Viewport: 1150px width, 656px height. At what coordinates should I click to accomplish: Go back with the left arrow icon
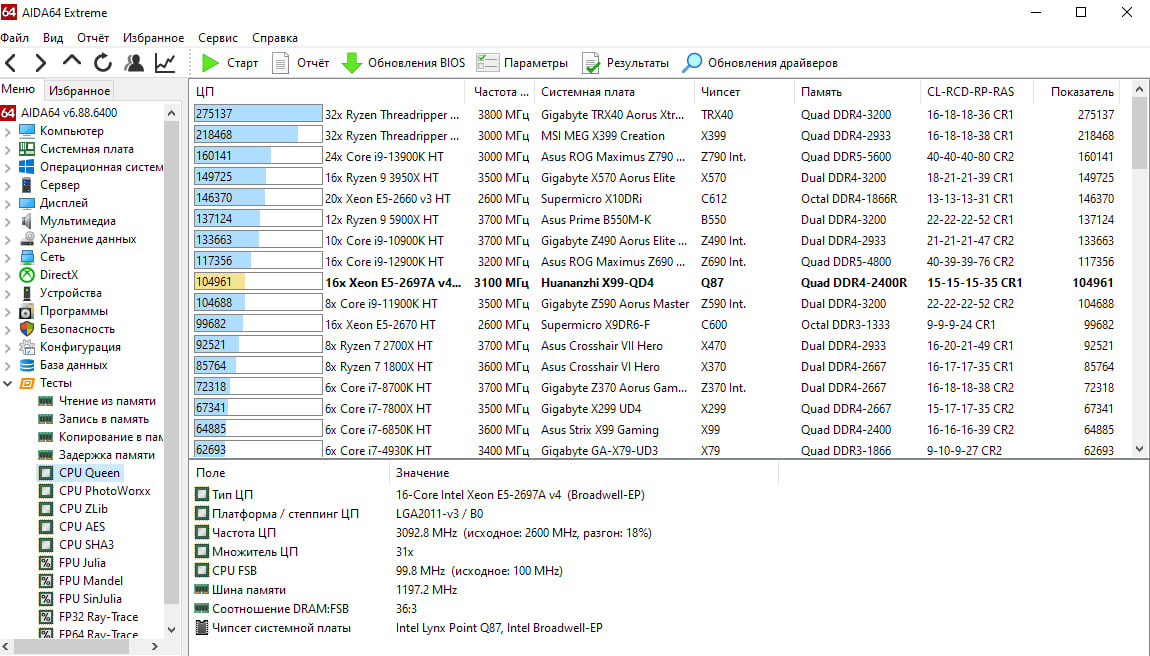coord(11,63)
